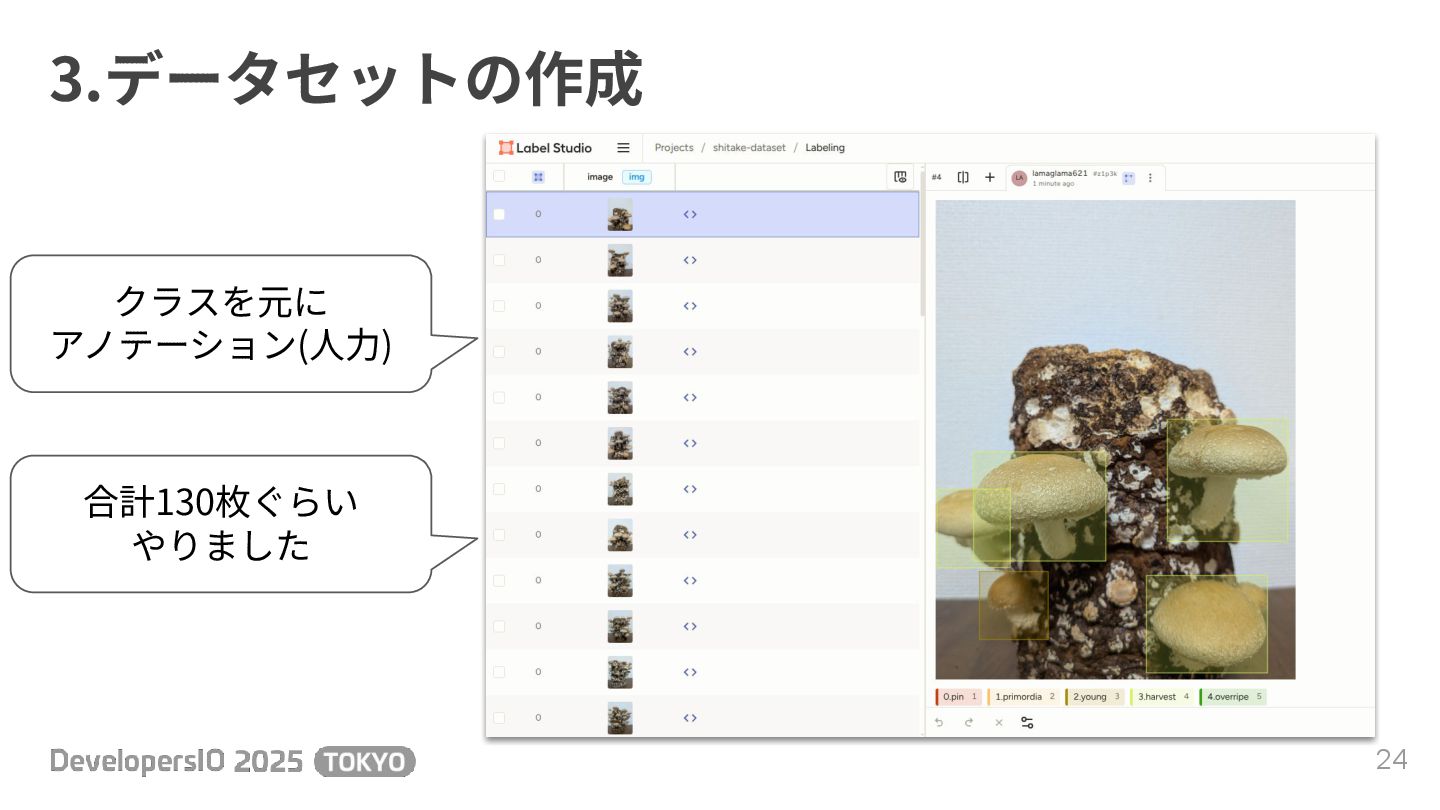Open the three-dot annotation options menu
Image resolution: width=1440 pixels, height=810 pixels.
pos(1150,178)
